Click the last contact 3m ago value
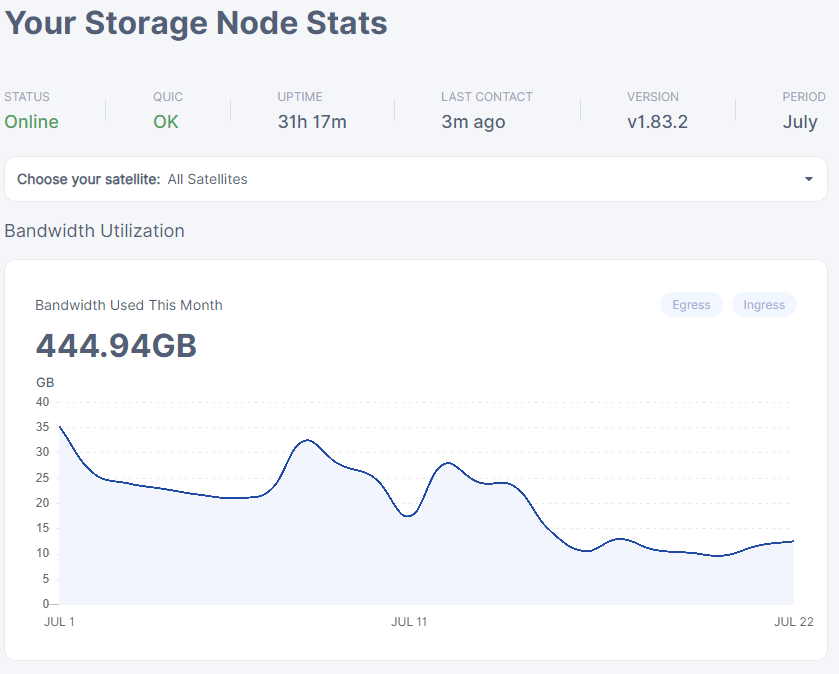Screen dimensions: 839x674 click(473, 122)
